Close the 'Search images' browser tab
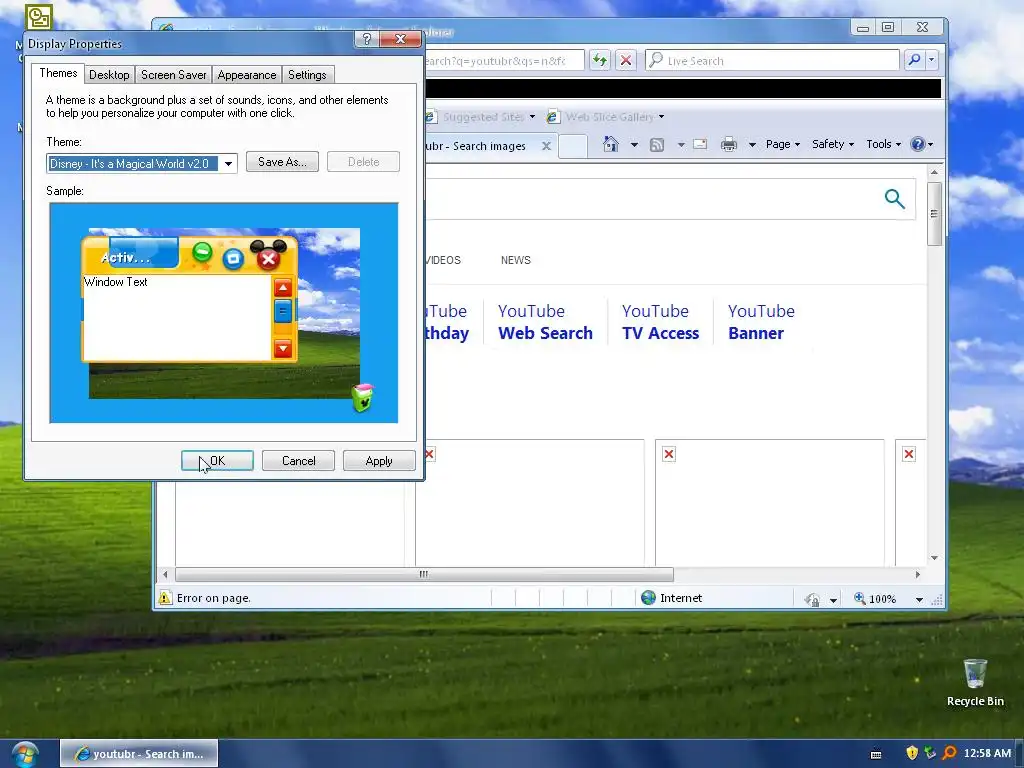Image resolution: width=1024 pixels, height=768 pixels. [x=547, y=146]
